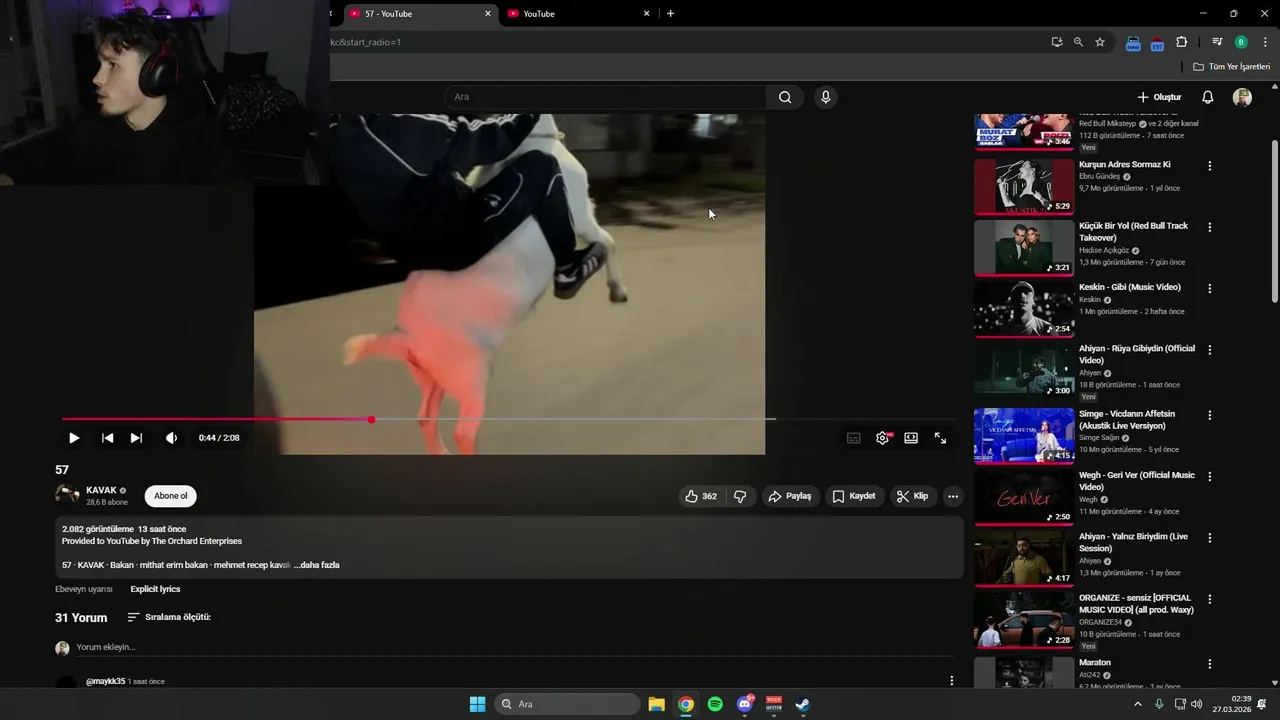Screen dimensions: 1280x720
Task: Open Ahiyan - Rüya Gibiydin video title
Action: [x=1137, y=354]
